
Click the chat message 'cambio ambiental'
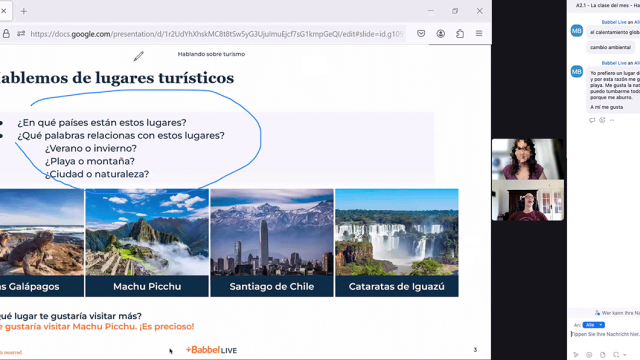pyautogui.click(x=610, y=47)
